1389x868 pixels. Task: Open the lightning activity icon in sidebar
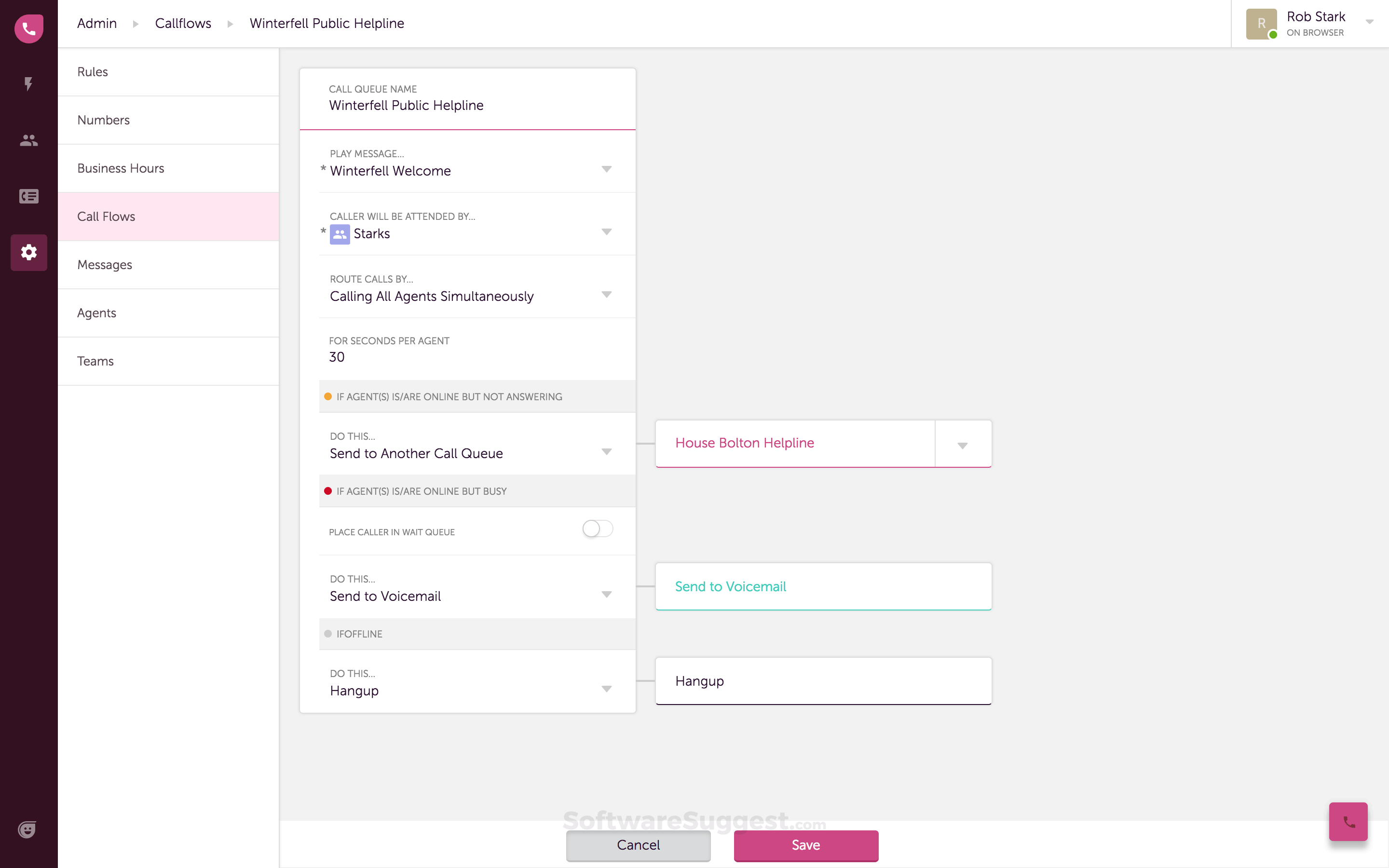click(x=29, y=84)
